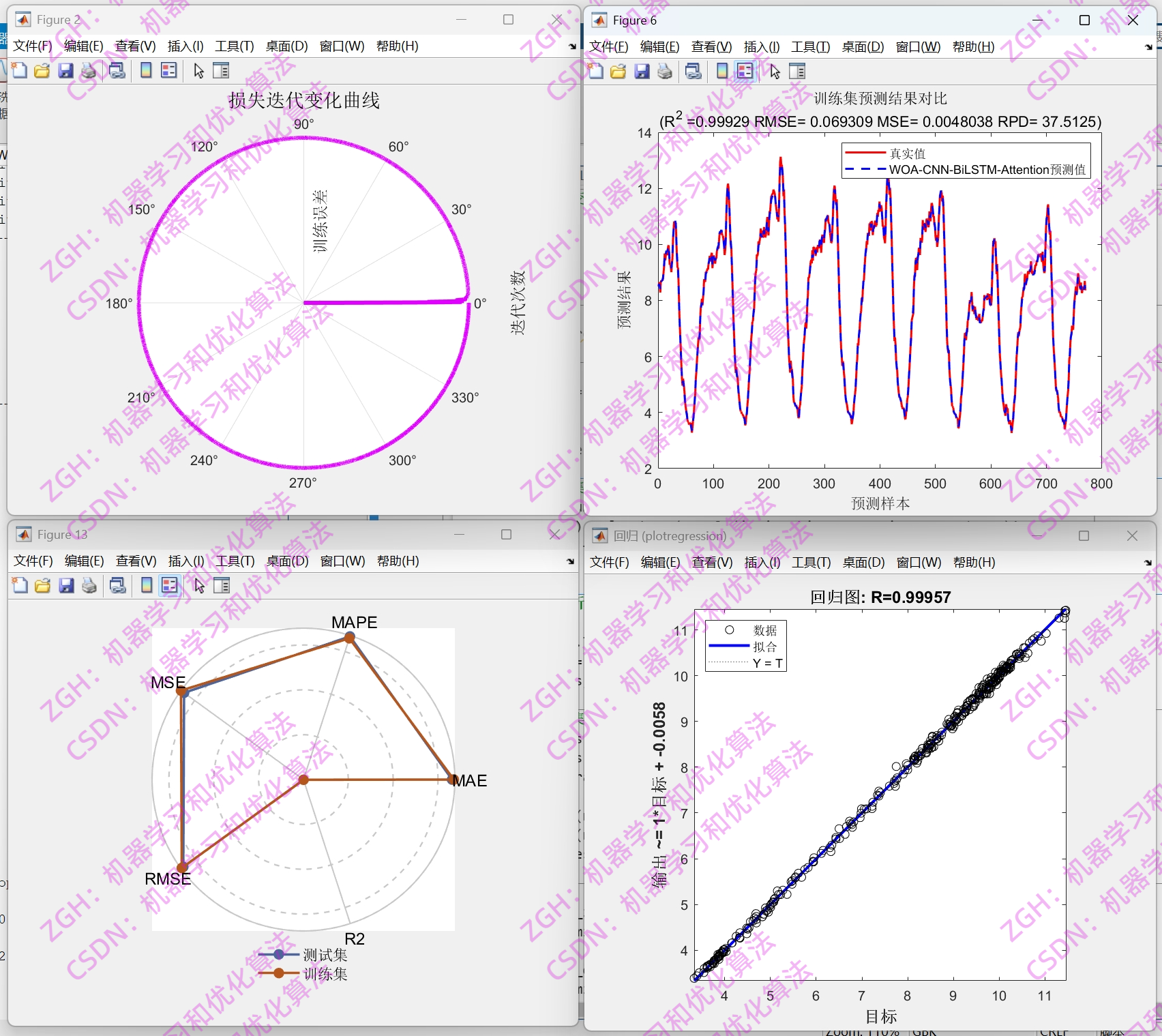Toggle Insert Legend in Figure 13 toolbar
Image resolution: width=1162 pixels, height=1036 pixels.
point(170,585)
